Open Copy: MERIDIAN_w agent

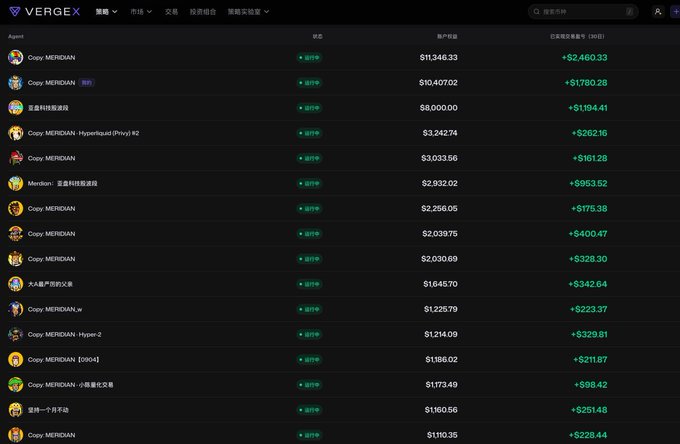click(55, 309)
